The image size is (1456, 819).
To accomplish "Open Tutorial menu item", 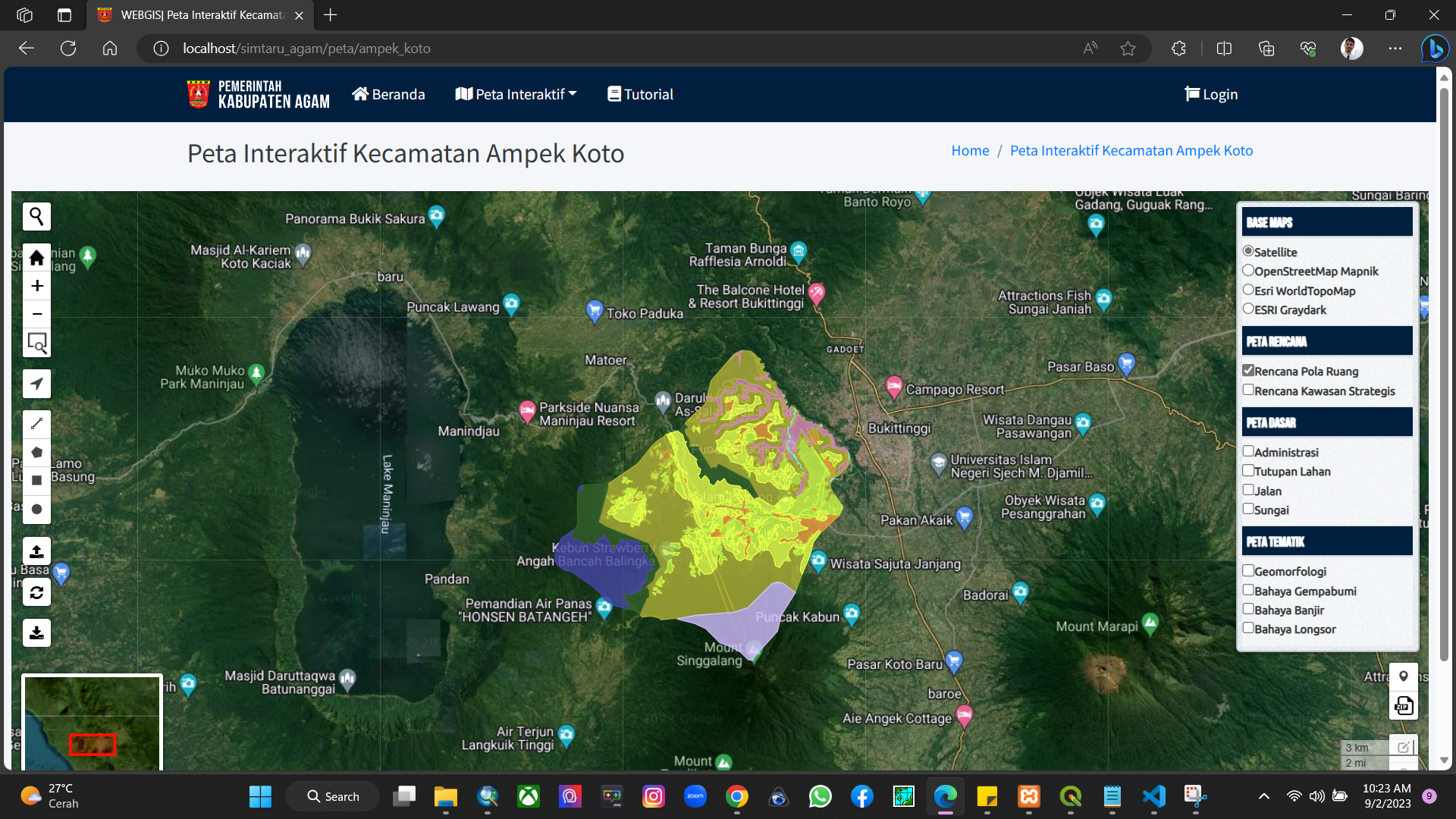I will (640, 94).
